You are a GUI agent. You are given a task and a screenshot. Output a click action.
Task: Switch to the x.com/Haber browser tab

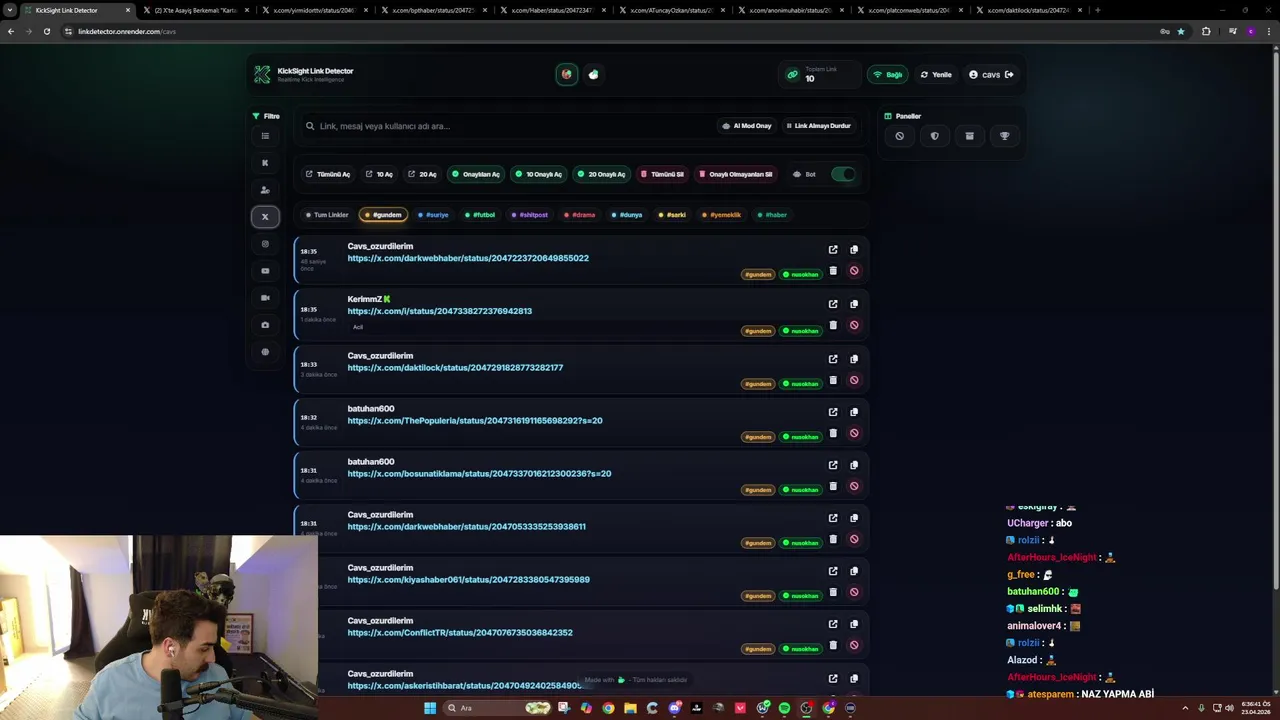[x=548, y=10]
